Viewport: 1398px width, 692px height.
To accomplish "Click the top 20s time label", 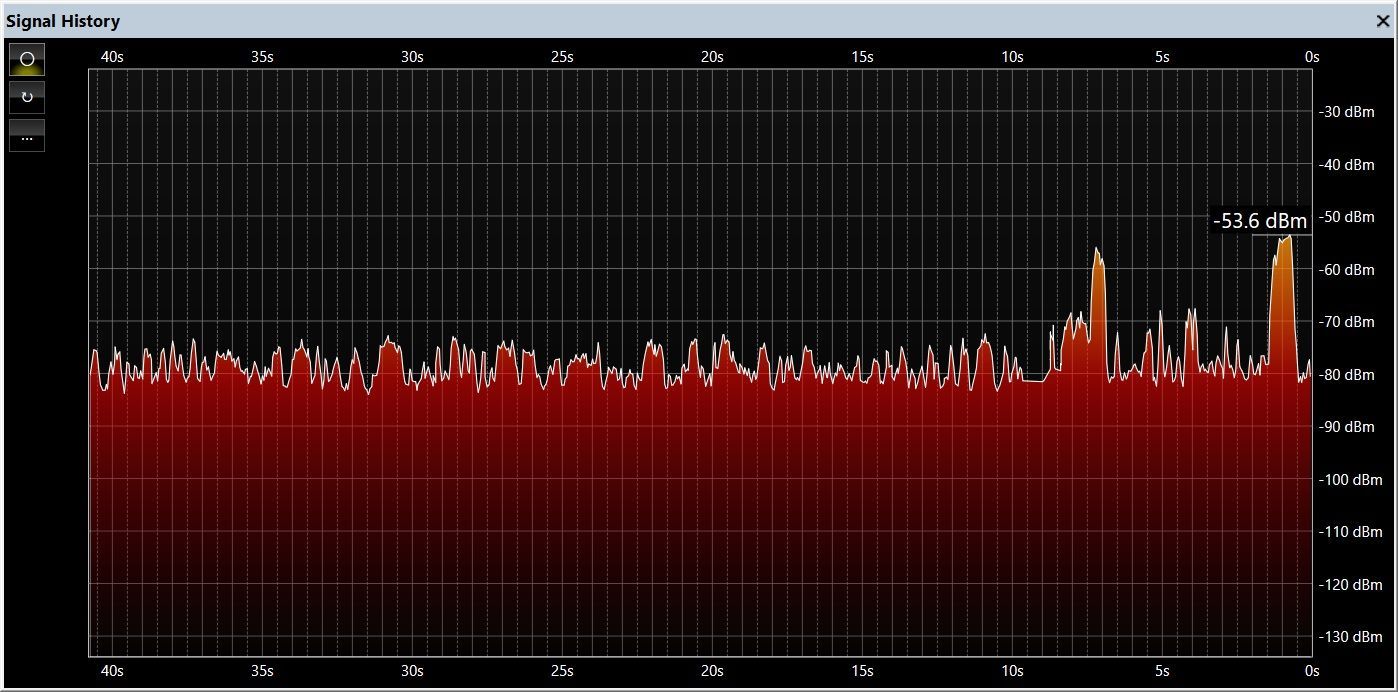I will (712, 57).
